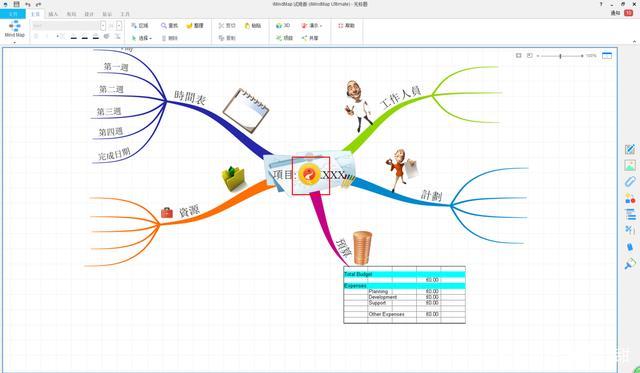Screen dimensions: 640x373
Task: Open the snippets scissors sidebar icon
Action: (x=630, y=230)
